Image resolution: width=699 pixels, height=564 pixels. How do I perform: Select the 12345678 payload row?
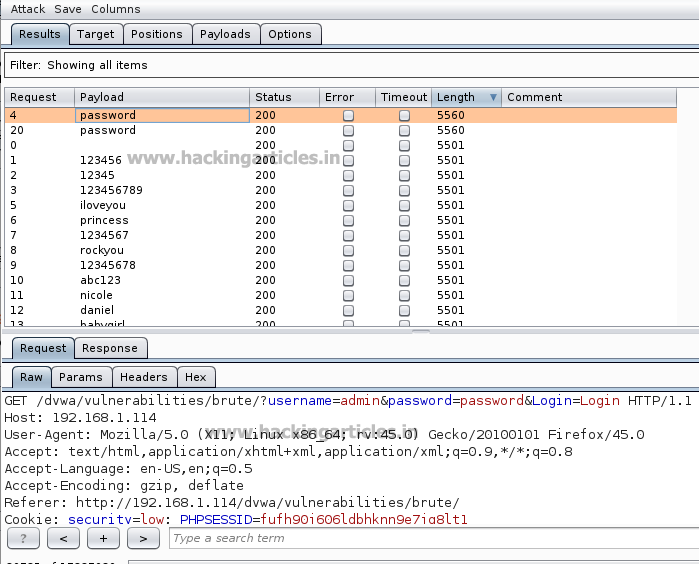341,265
